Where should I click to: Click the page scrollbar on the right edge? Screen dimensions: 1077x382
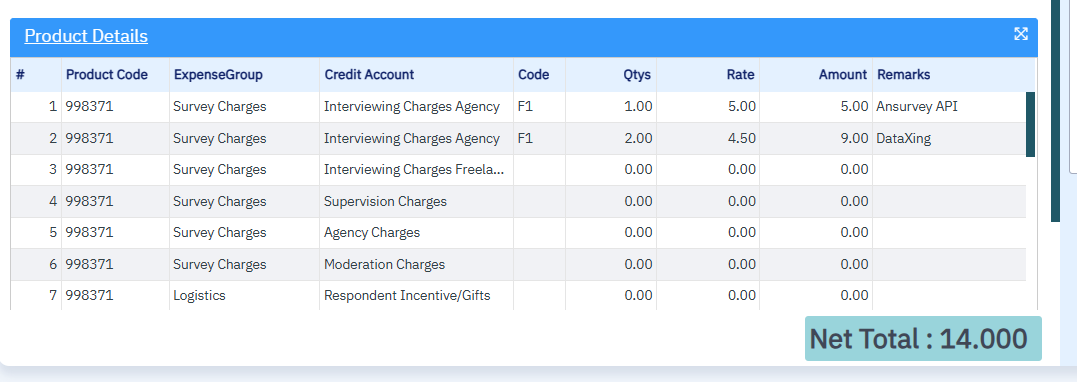[x=1055, y=110]
